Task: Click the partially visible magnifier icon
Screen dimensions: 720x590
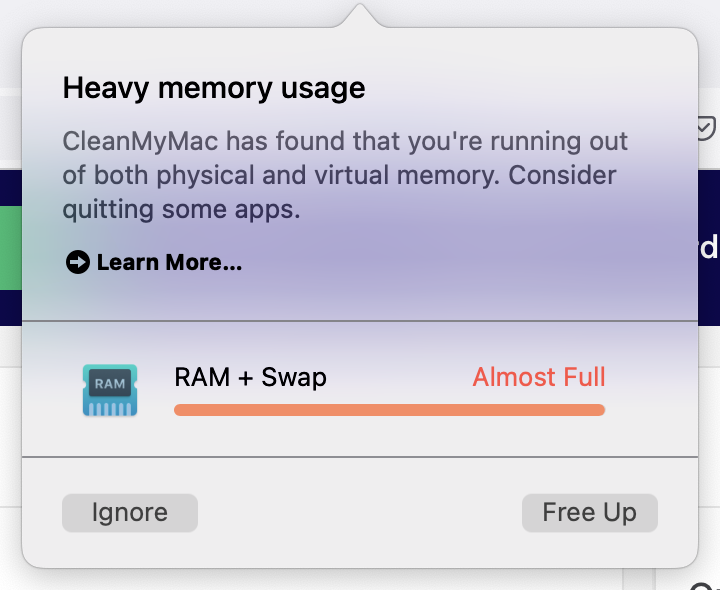Action: click(x=703, y=585)
